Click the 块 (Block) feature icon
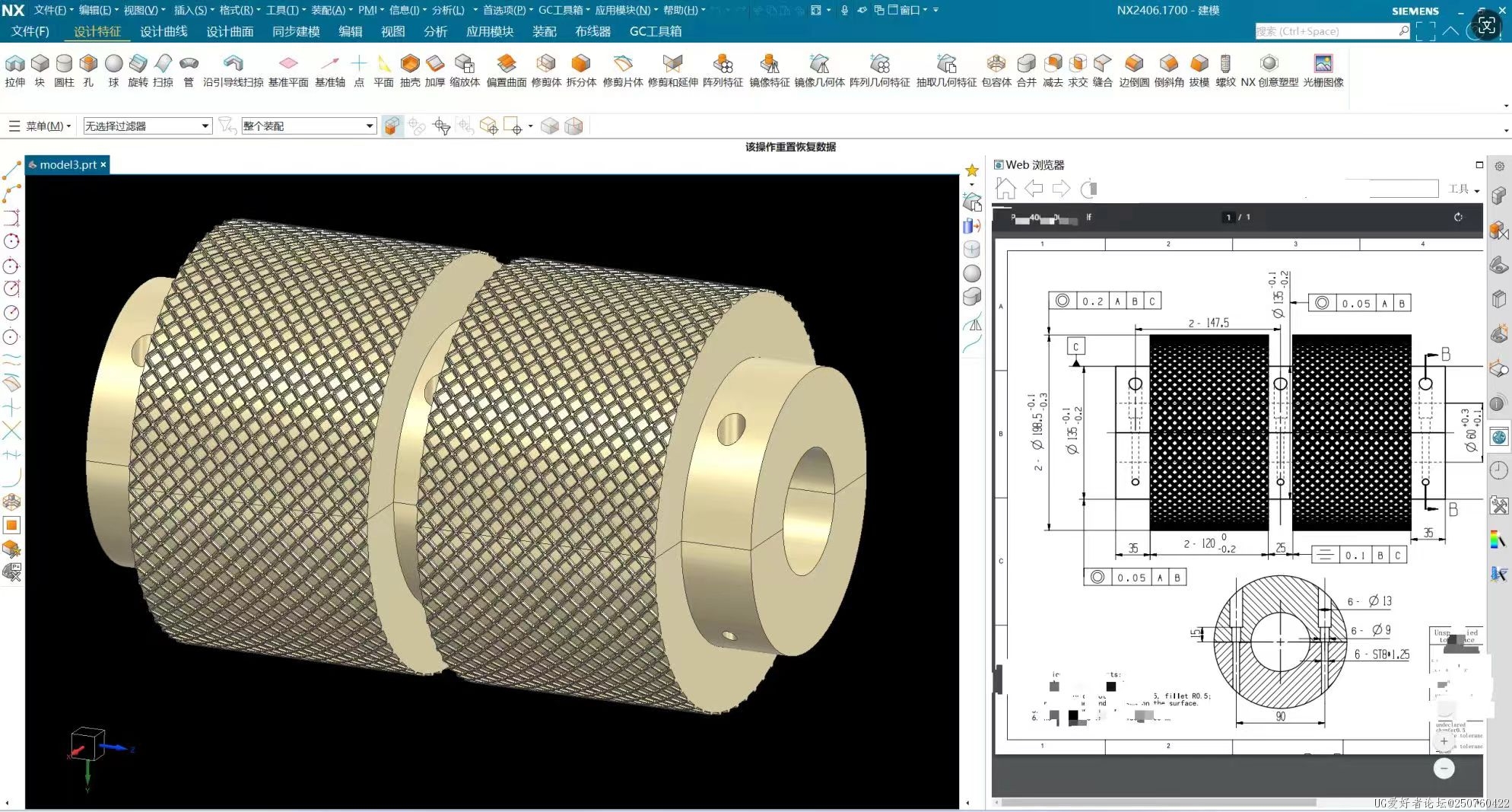This screenshot has width=1512, height=812. pyautogui.click(x=40, y=70)
